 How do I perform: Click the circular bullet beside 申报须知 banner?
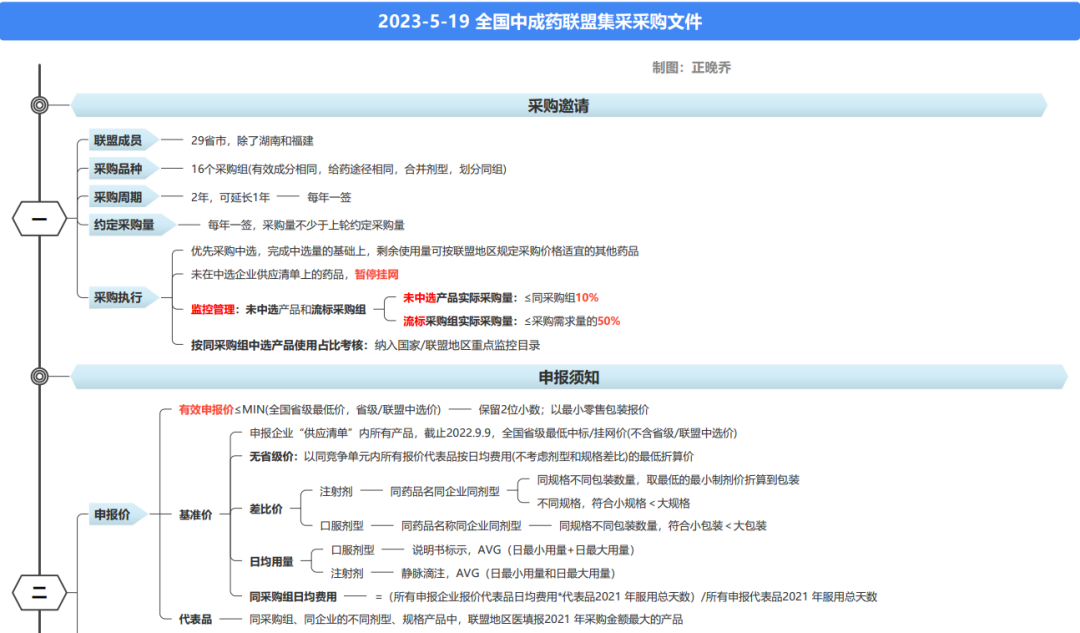pyautogui.click(x=38, y=377)
